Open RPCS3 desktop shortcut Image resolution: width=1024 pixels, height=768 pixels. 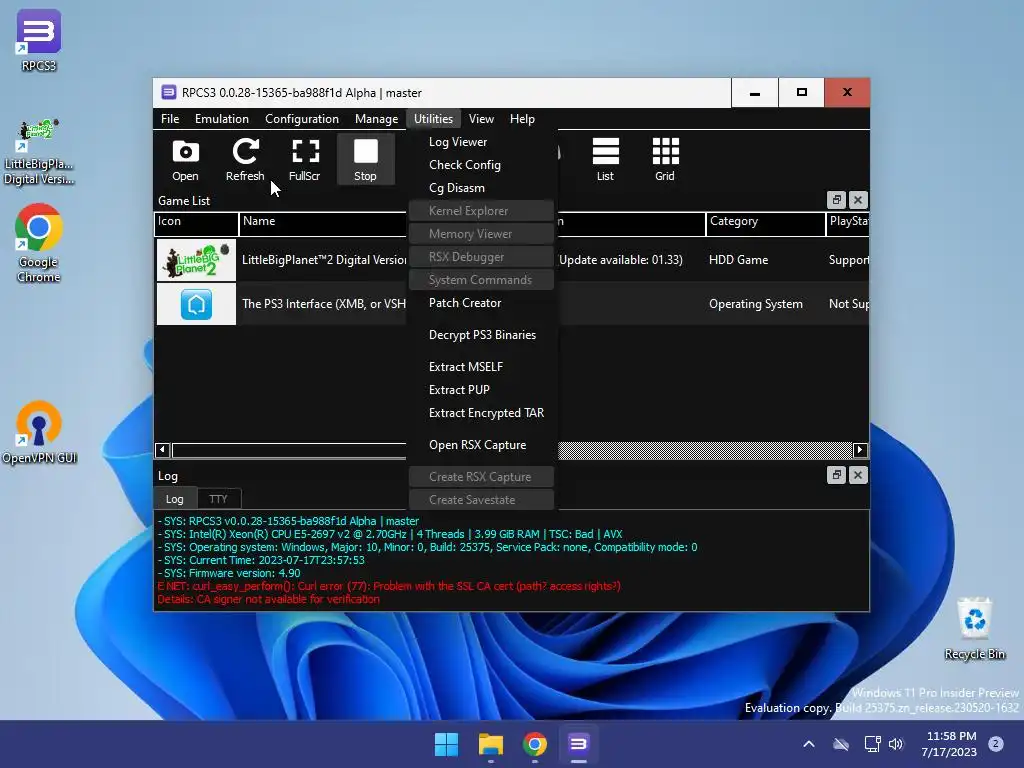pos(39,41)
